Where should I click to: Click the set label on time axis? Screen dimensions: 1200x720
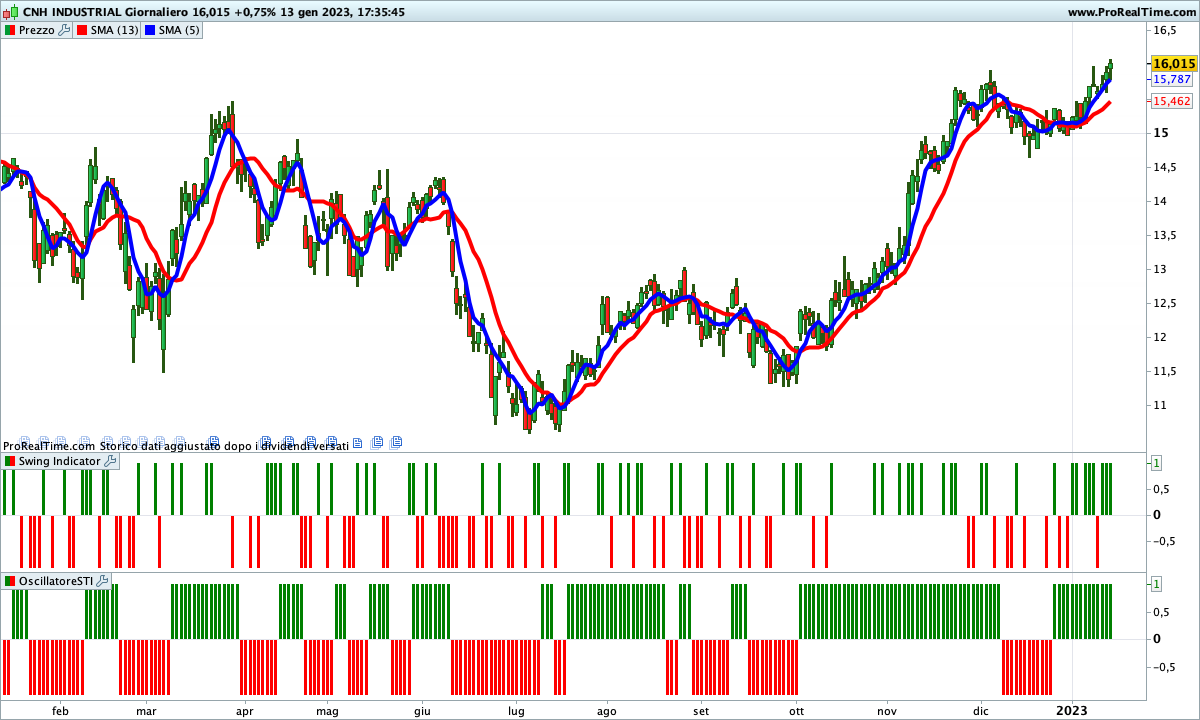tap(701, 710)
